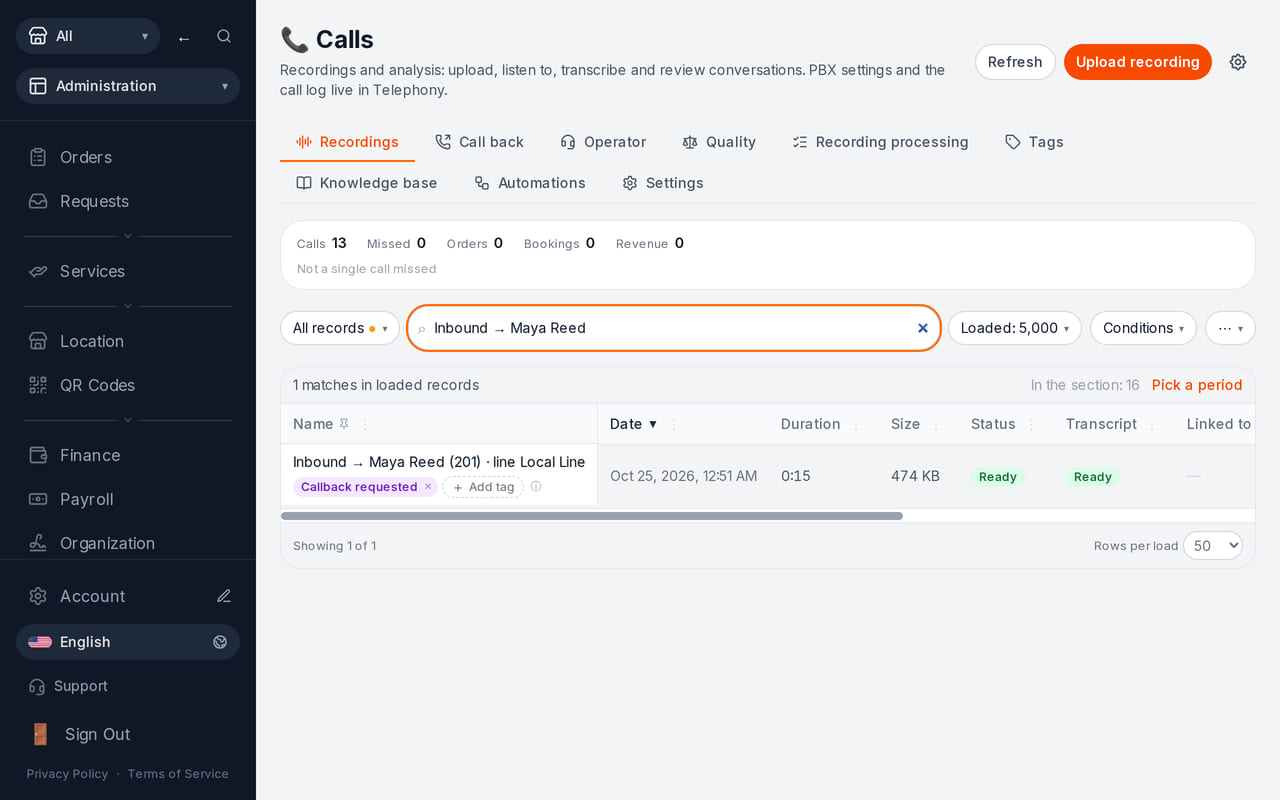Viewport: 1280px width, 800px height.
Task: Click the horizontal scrollbar under the table
Action: 592,516
